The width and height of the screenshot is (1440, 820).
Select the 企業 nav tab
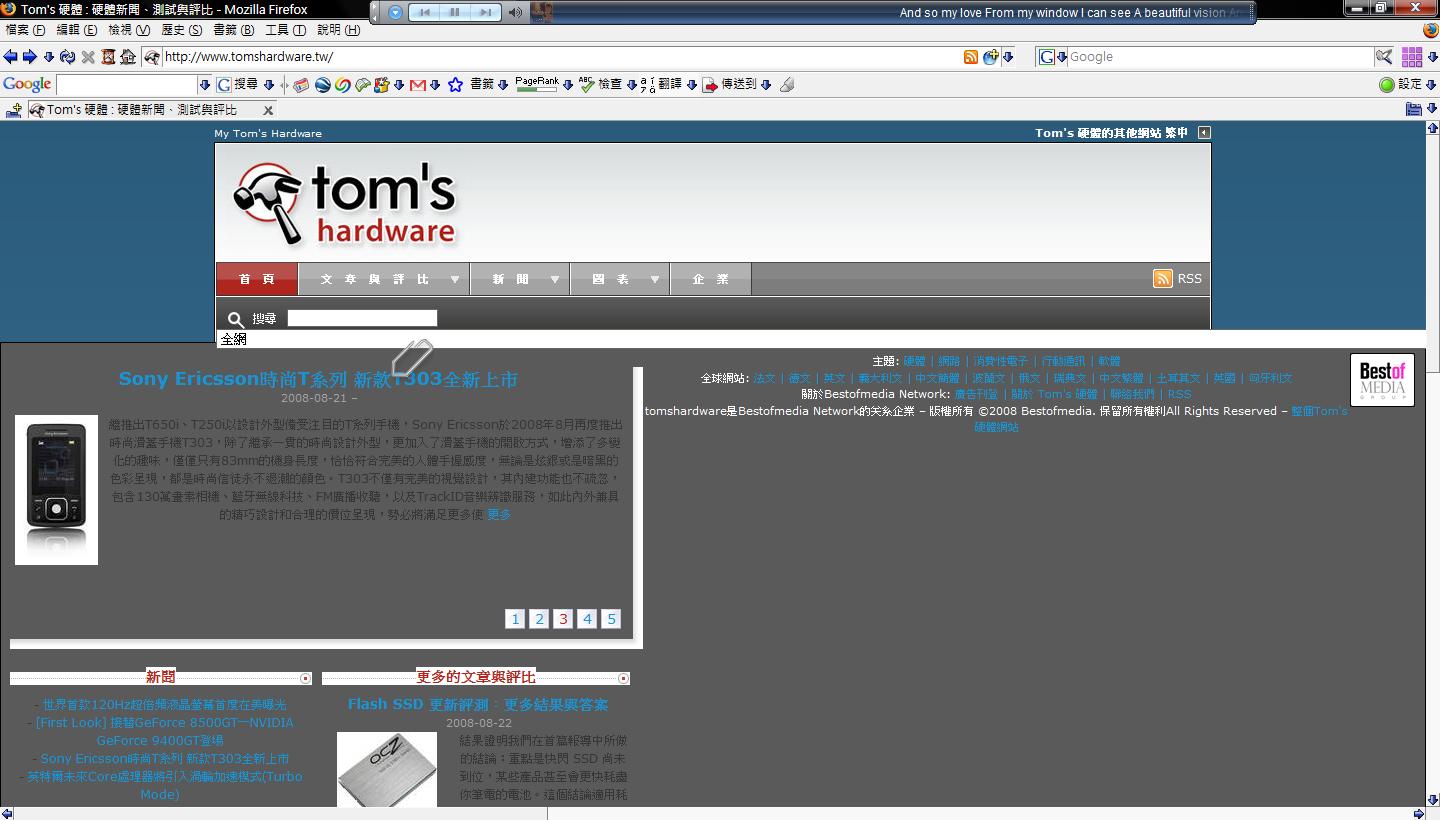pos(711,279)
